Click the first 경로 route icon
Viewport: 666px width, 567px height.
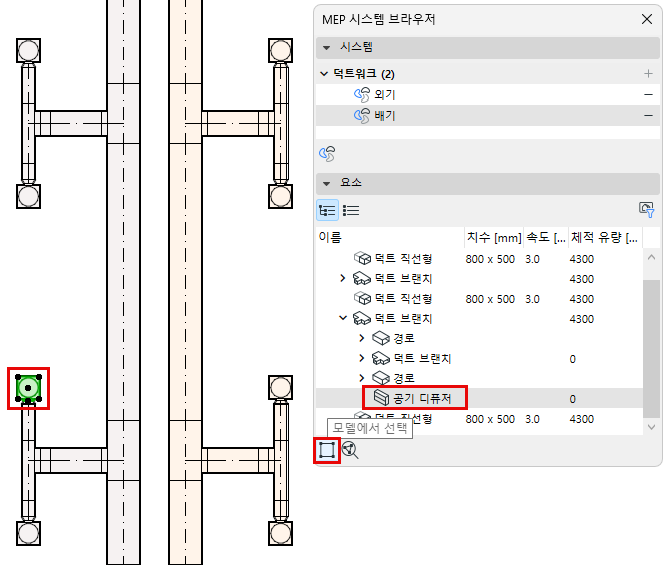point(381,338)
